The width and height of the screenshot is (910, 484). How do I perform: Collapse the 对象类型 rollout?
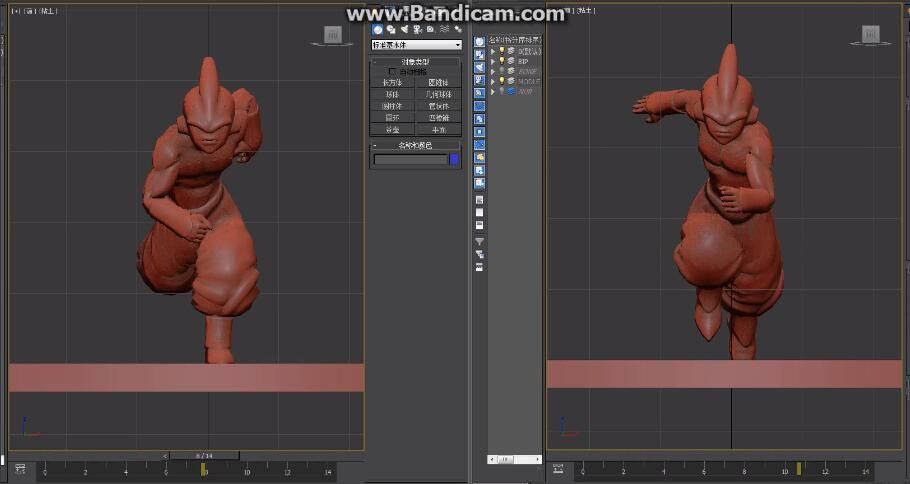pos(416,62)
